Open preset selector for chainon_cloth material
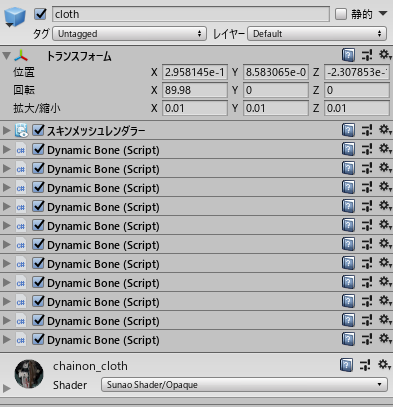This screenshot has width=393, height=407. (x=365, y=365)
